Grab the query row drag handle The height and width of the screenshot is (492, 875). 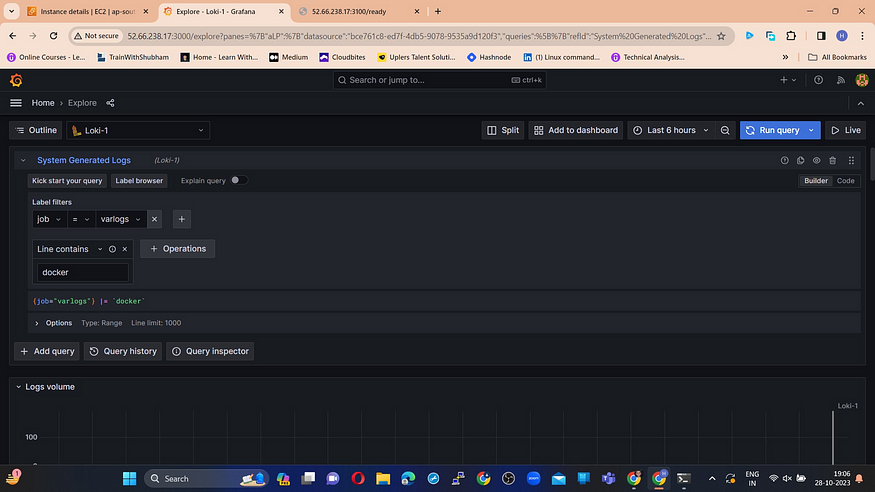point(851,160)
